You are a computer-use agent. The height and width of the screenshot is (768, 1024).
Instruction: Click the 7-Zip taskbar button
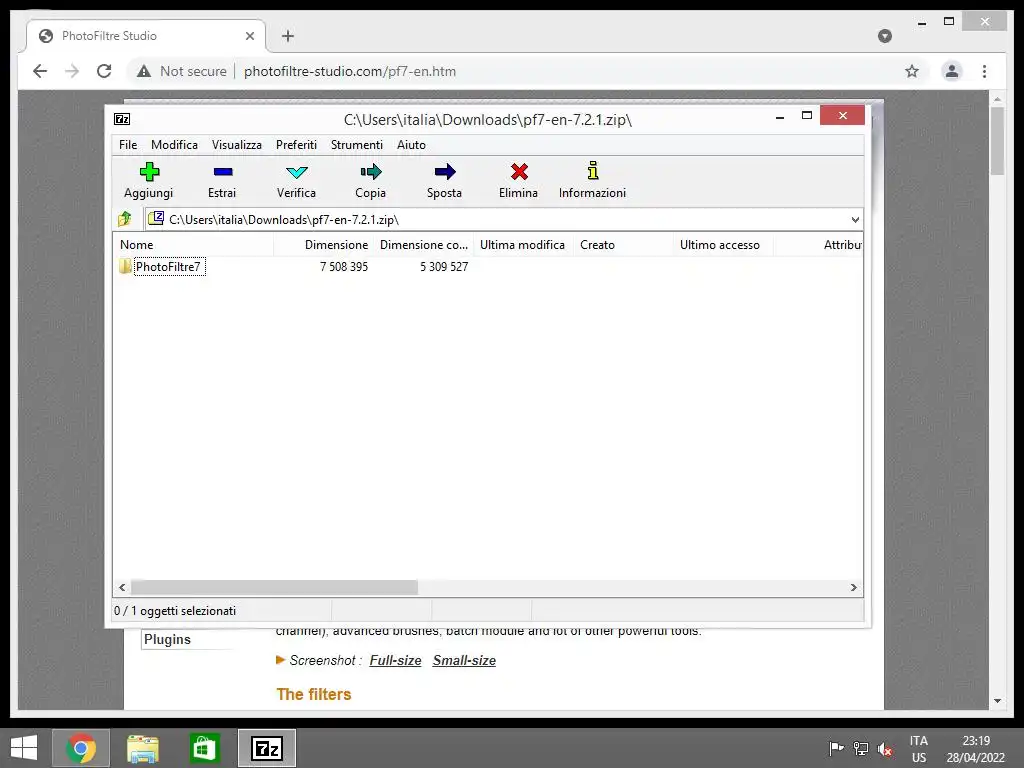(266, 748)
